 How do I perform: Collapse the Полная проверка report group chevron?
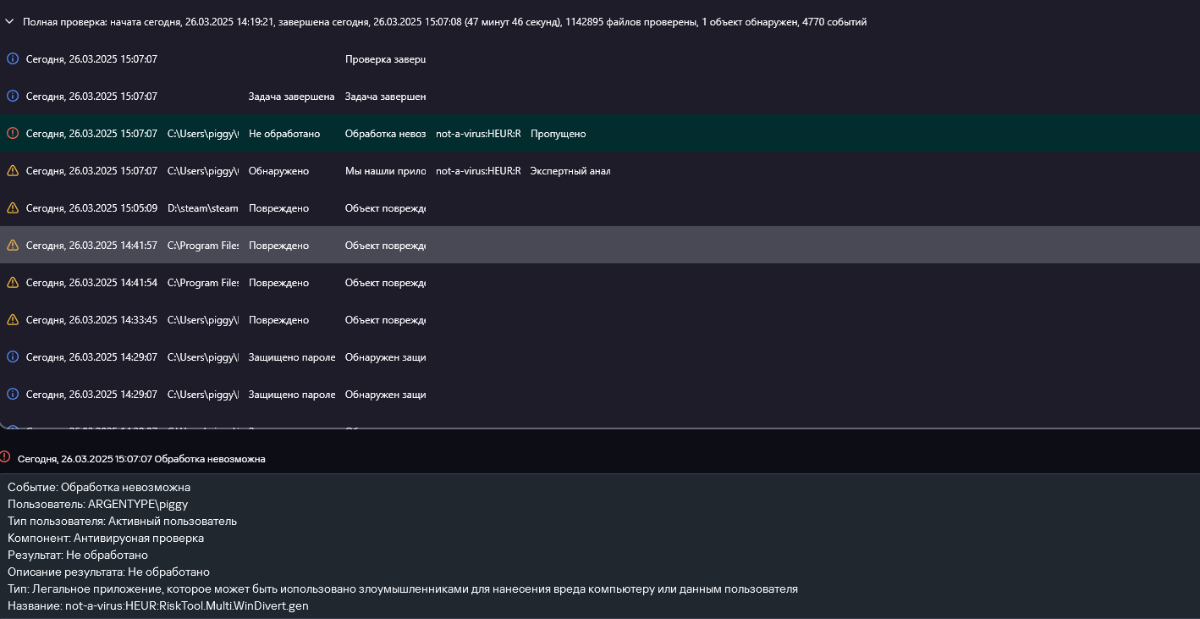(9, 21)
